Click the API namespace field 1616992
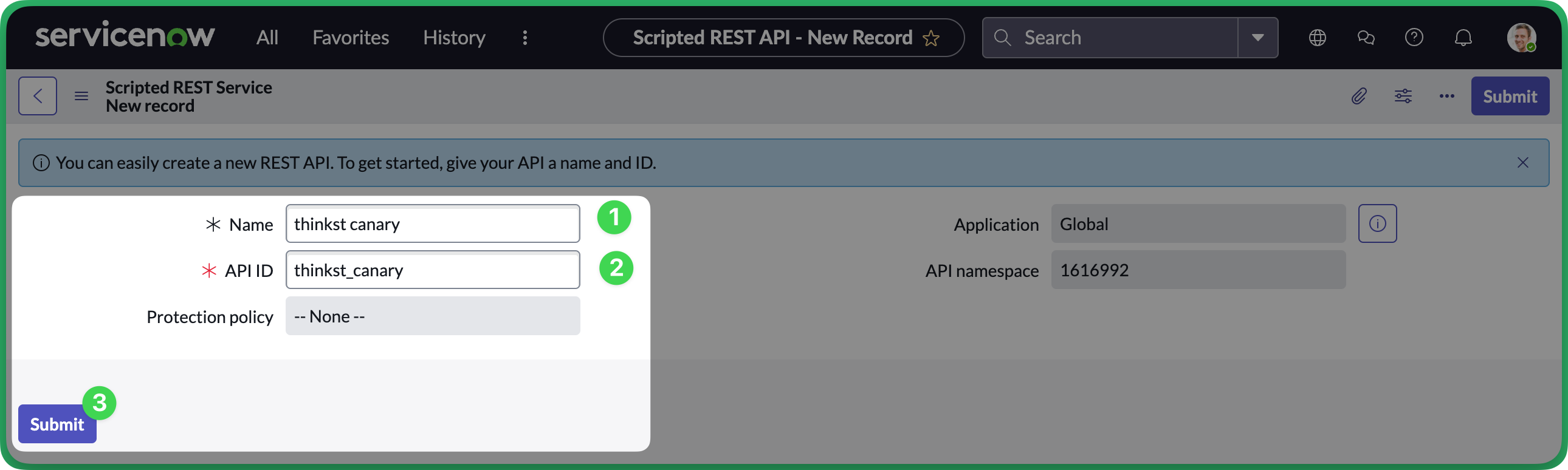Viewport: 1568px width, 470px height. coord(1198,270)
